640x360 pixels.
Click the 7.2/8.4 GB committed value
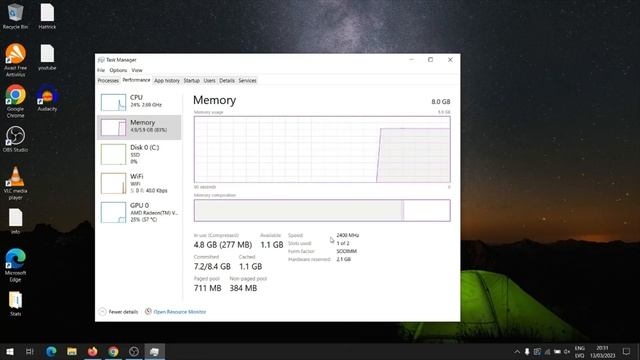tap(212, 266)
